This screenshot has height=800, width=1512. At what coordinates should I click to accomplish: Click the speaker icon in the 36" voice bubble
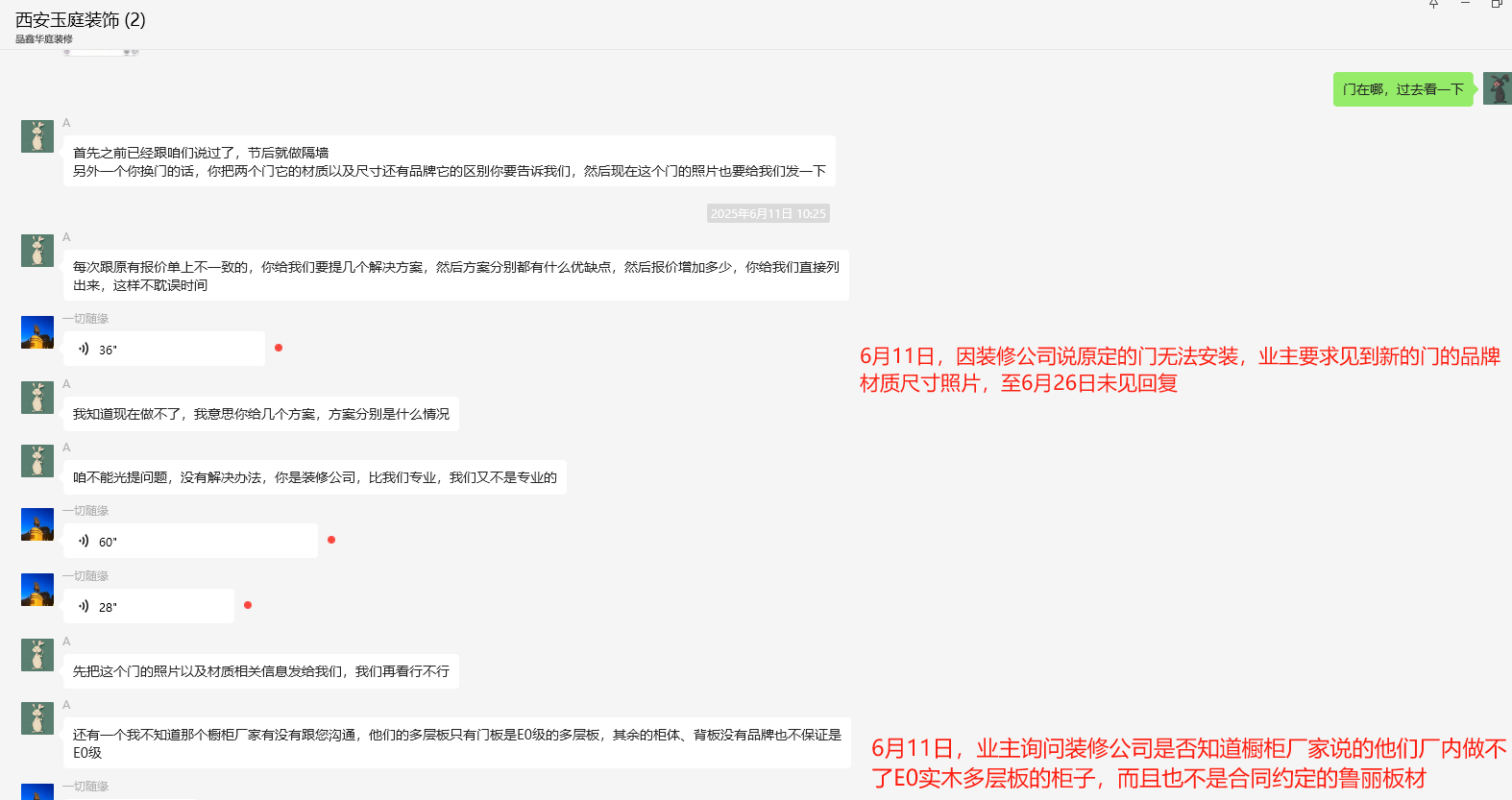(84, 349)
